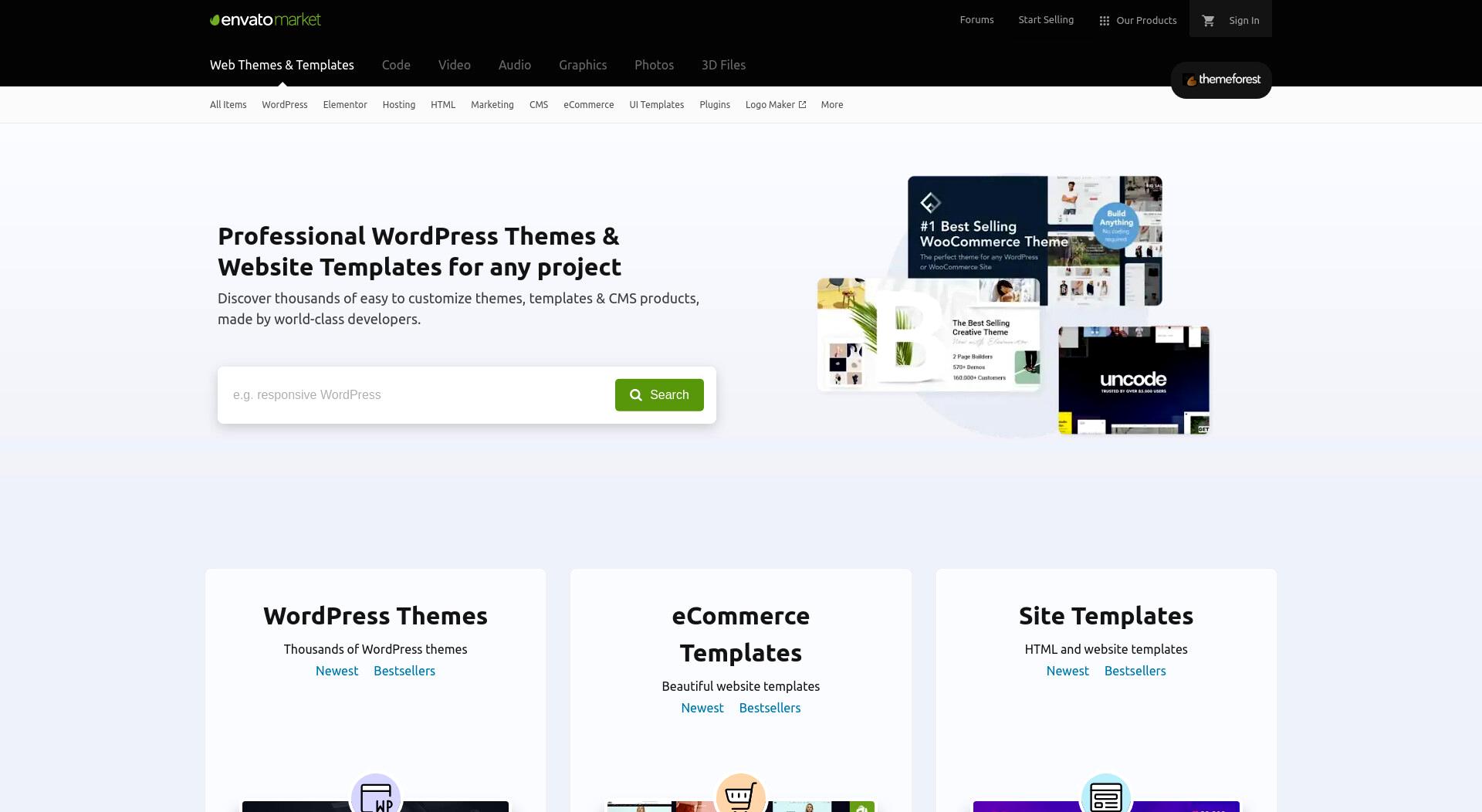Click the Envato Market logo
1482x812 pixels.
click(x=266, y=20)
